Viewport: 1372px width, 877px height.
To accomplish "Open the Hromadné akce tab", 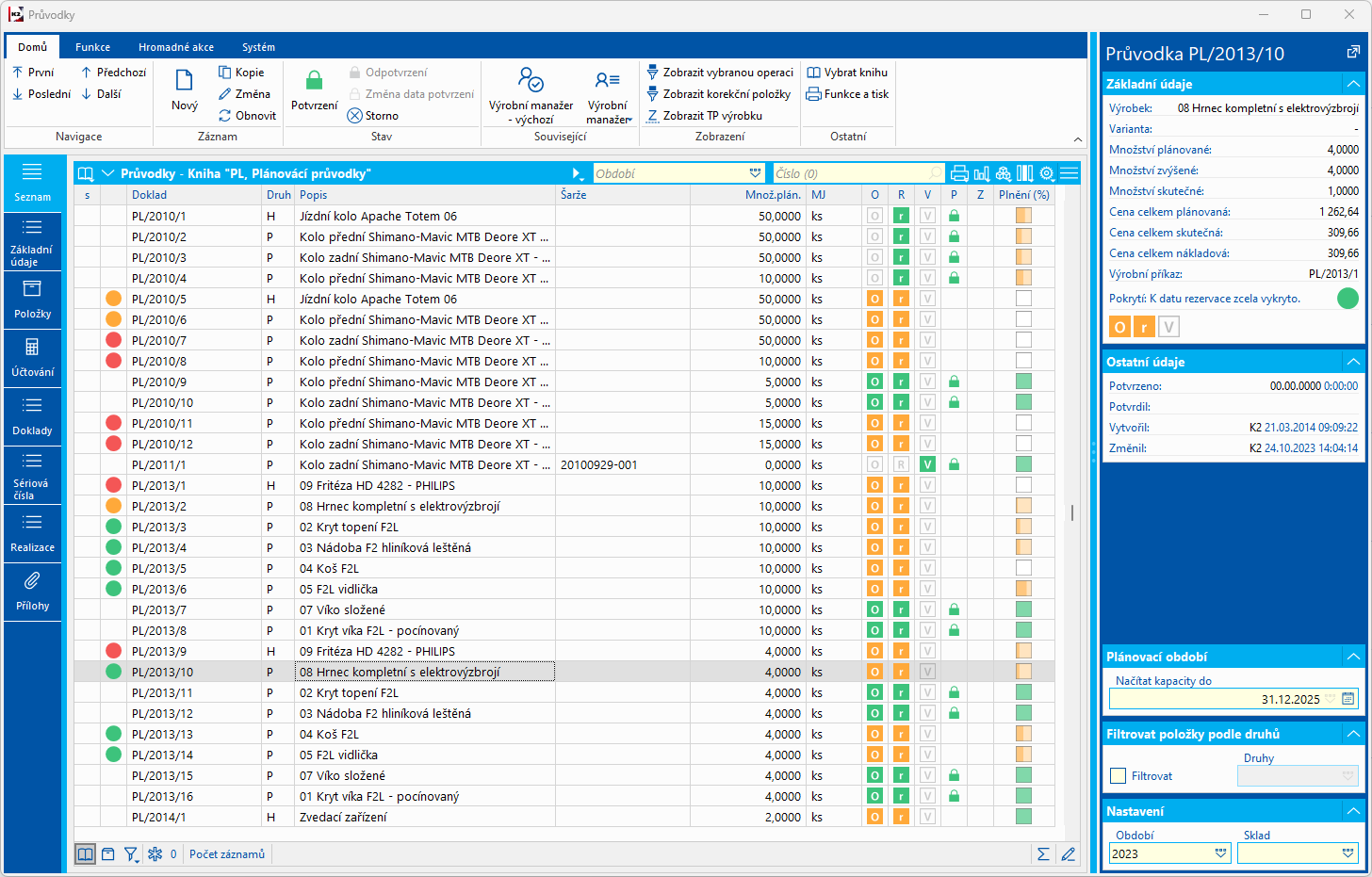I will [175, 47].
